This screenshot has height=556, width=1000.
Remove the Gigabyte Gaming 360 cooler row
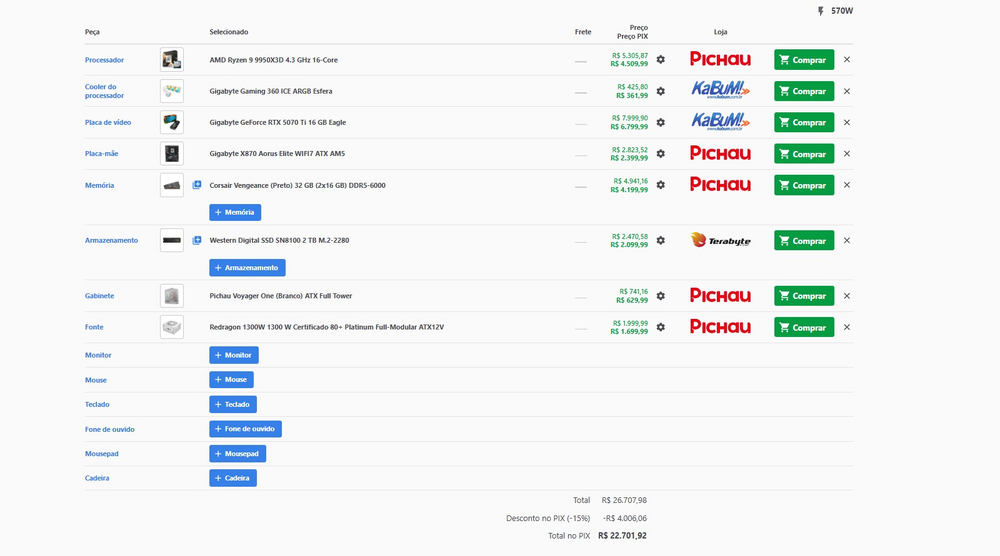click(847, 91)
